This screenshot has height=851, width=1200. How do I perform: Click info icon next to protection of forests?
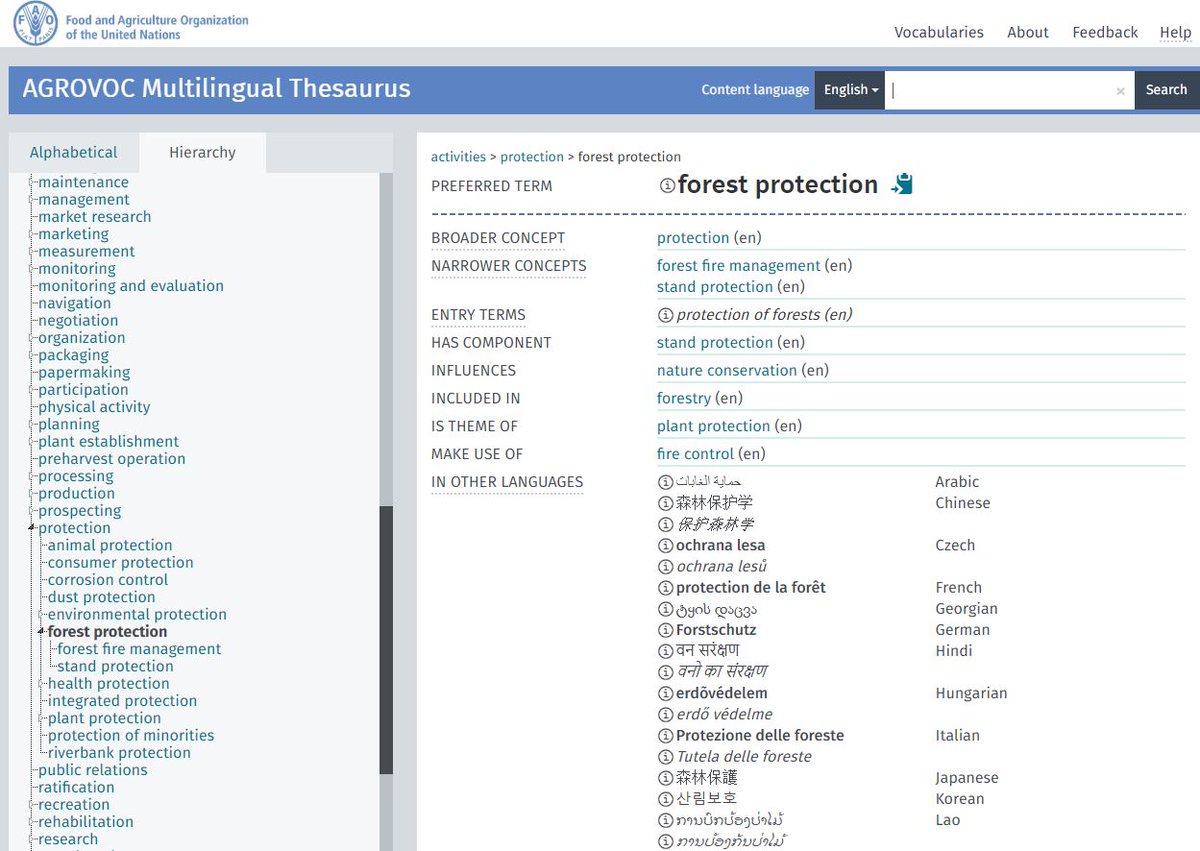[x=665, y=315]
